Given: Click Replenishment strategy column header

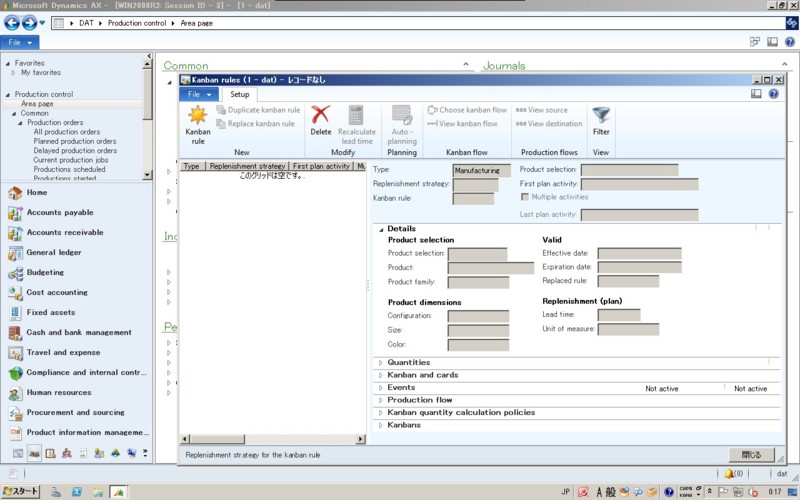Looking at the screenshot, I should 247,166.
